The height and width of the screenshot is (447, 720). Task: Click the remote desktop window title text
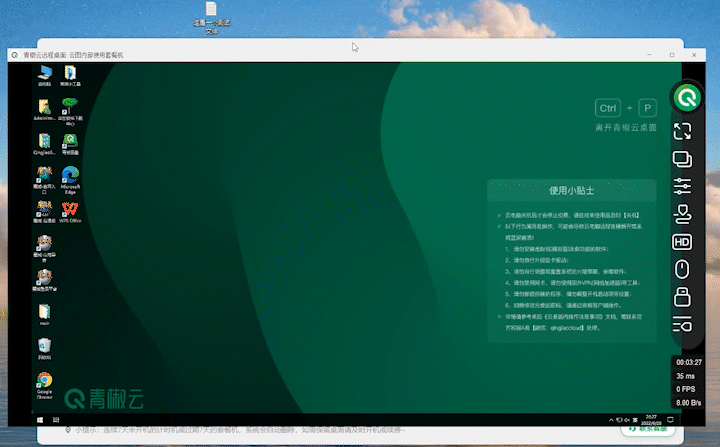(x=73, y=55)
